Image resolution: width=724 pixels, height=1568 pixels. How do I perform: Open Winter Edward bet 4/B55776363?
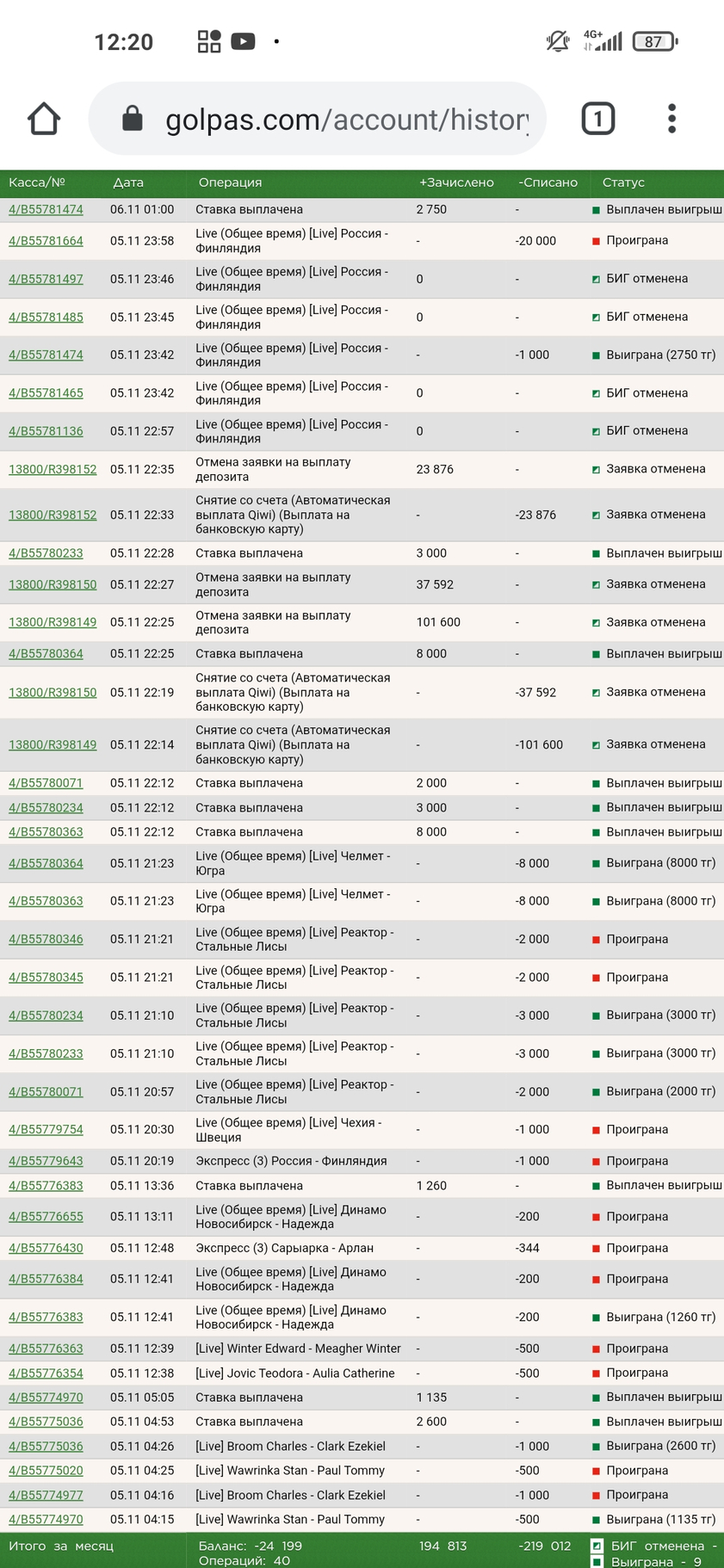pyautogui.click(x=46, y=1349)
